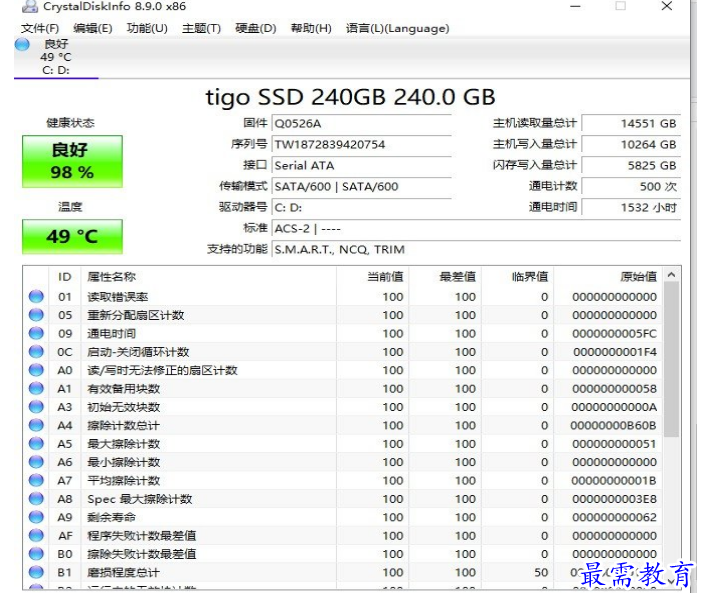
Task: Click the status orb for row B0
Action: coord(36,554)
